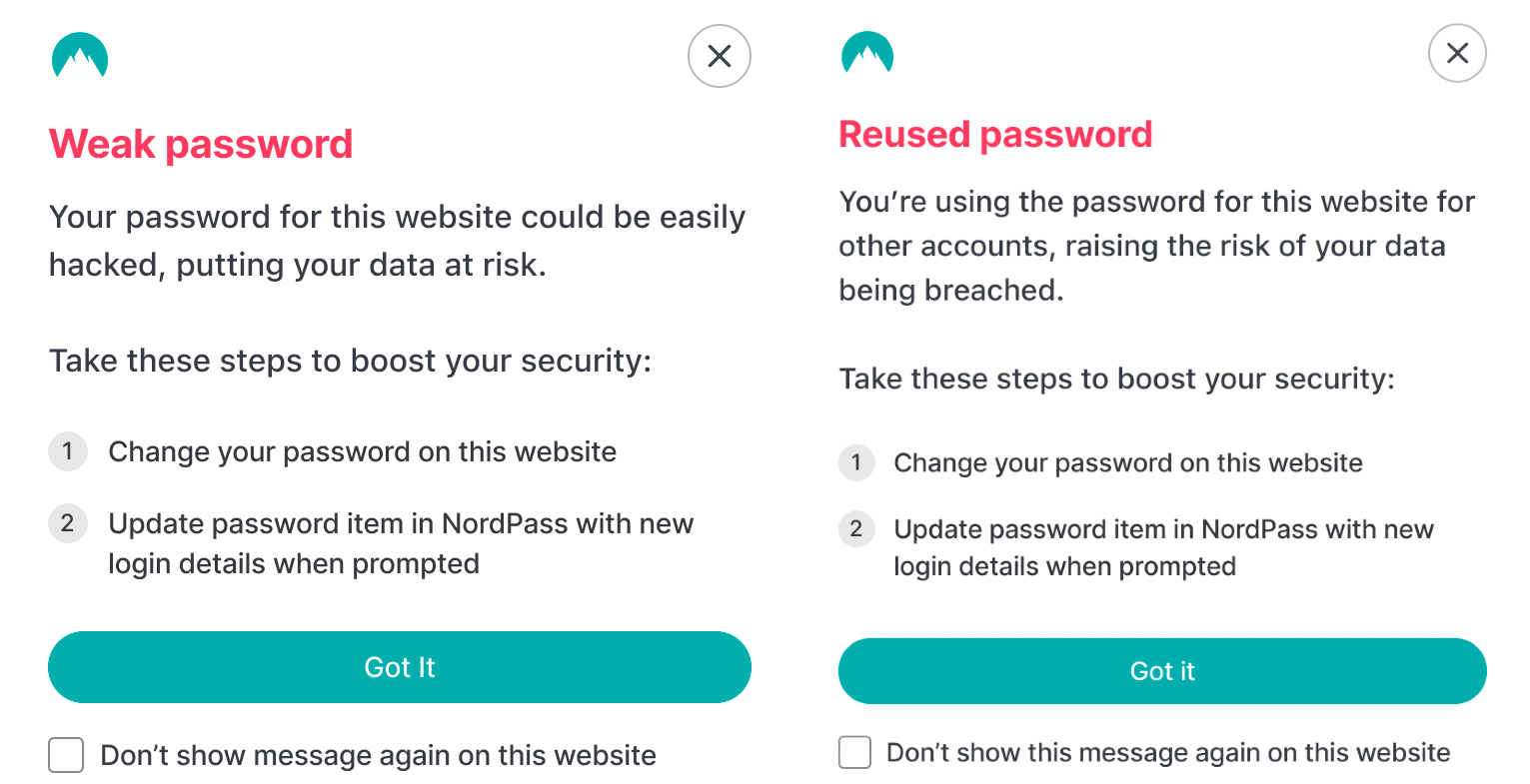The image size is (1530, 784).
Task: Tick the Weak password dialog's don't-show-again checkbox
Action: [66, 755]
